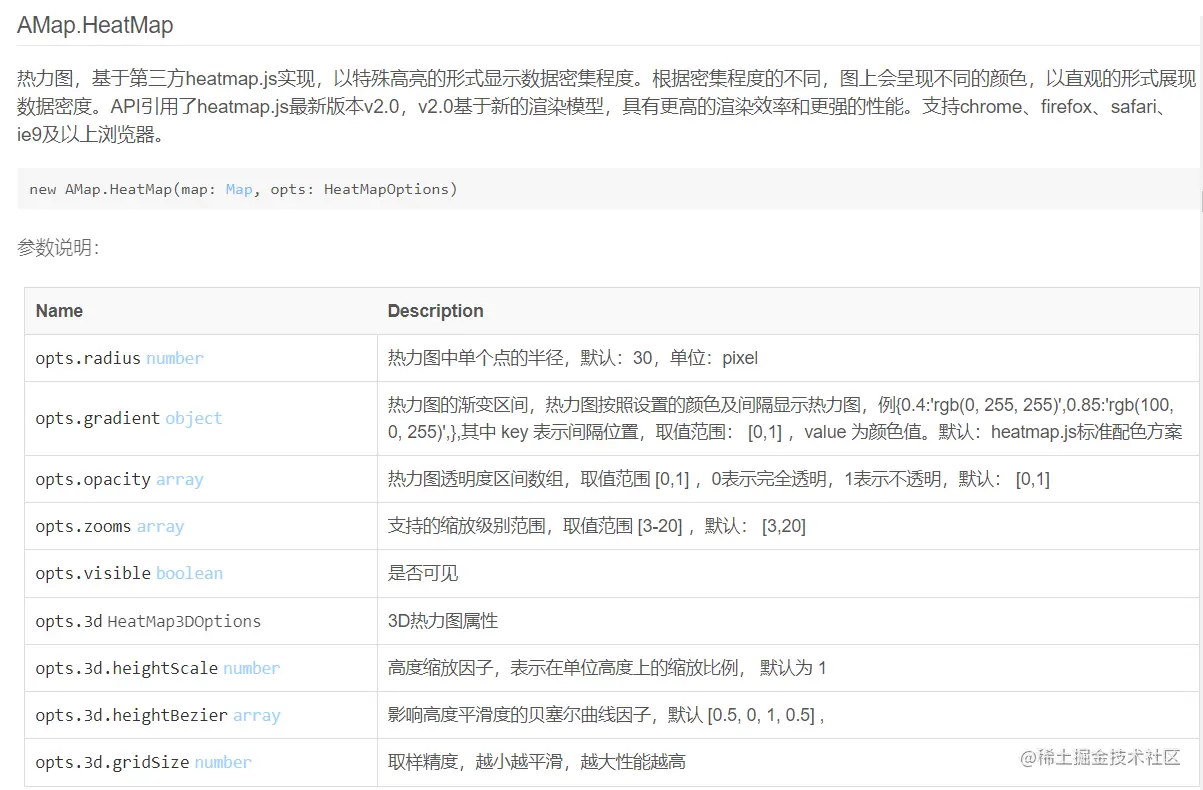The height and width of the screenshot is (790, 1203).
Task: Click the heightScale description '高度缩放因子'
Action: coord(441,668)
